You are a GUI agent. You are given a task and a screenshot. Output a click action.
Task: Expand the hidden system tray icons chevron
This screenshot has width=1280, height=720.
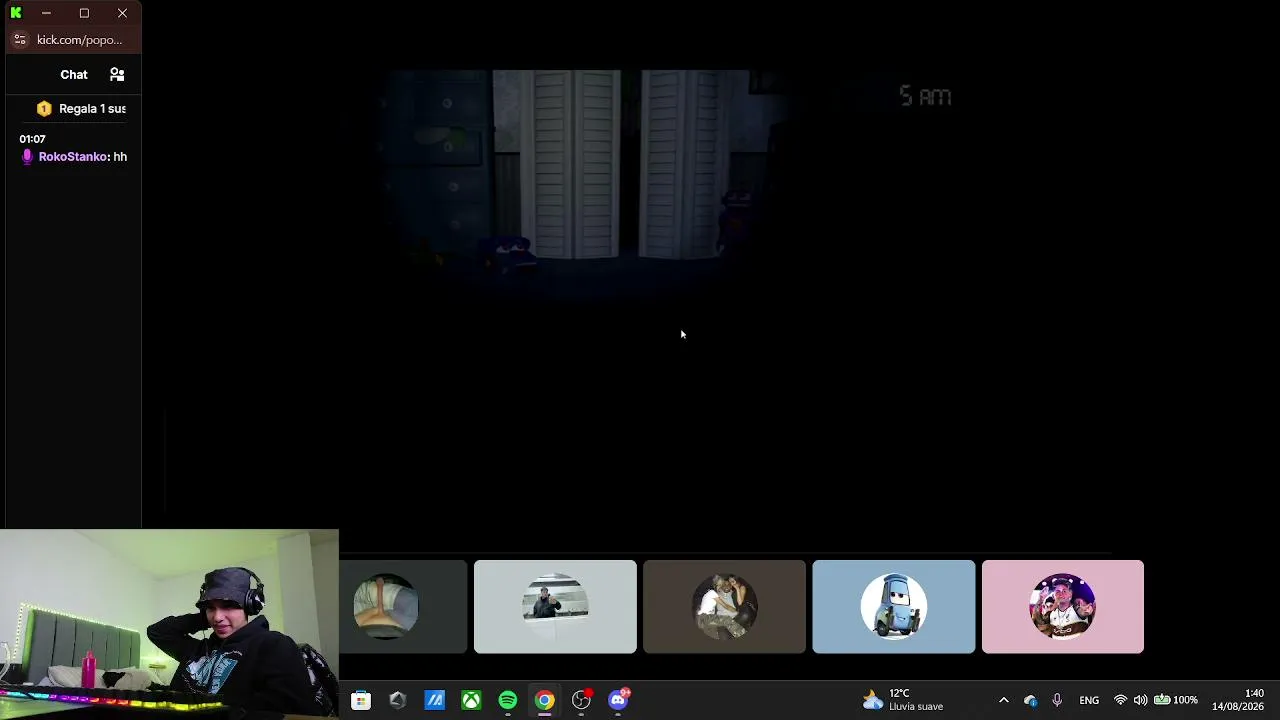[1004, 700]
